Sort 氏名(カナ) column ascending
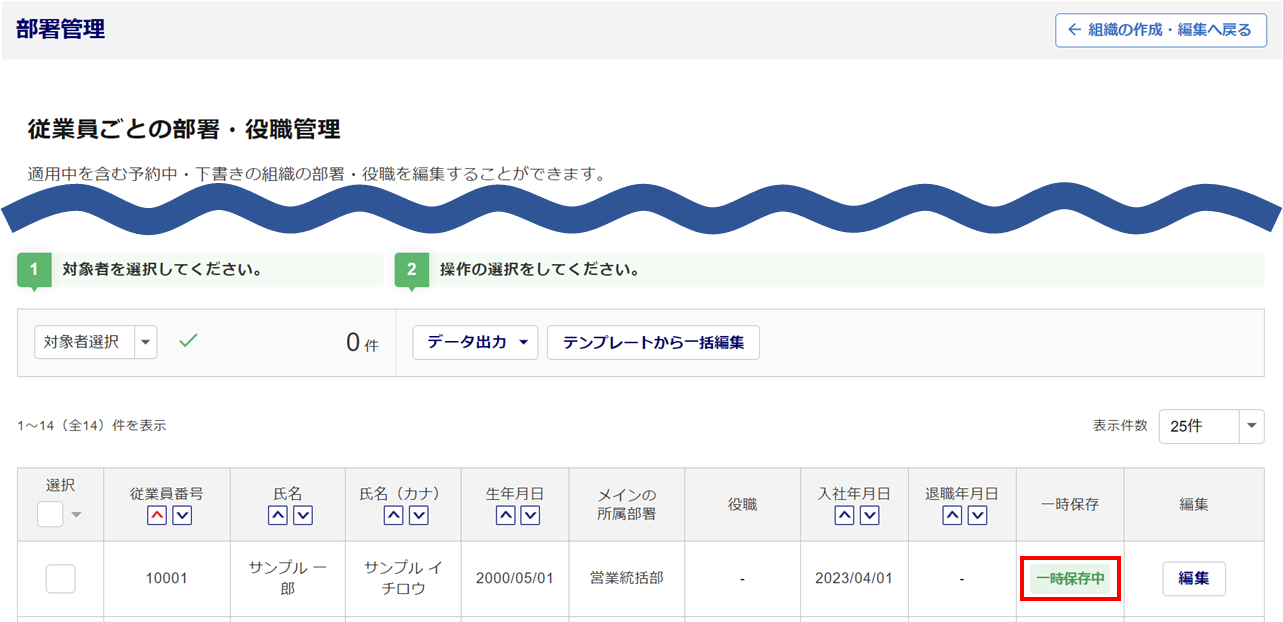This screenshot has width=1283, height=622. 394,515
